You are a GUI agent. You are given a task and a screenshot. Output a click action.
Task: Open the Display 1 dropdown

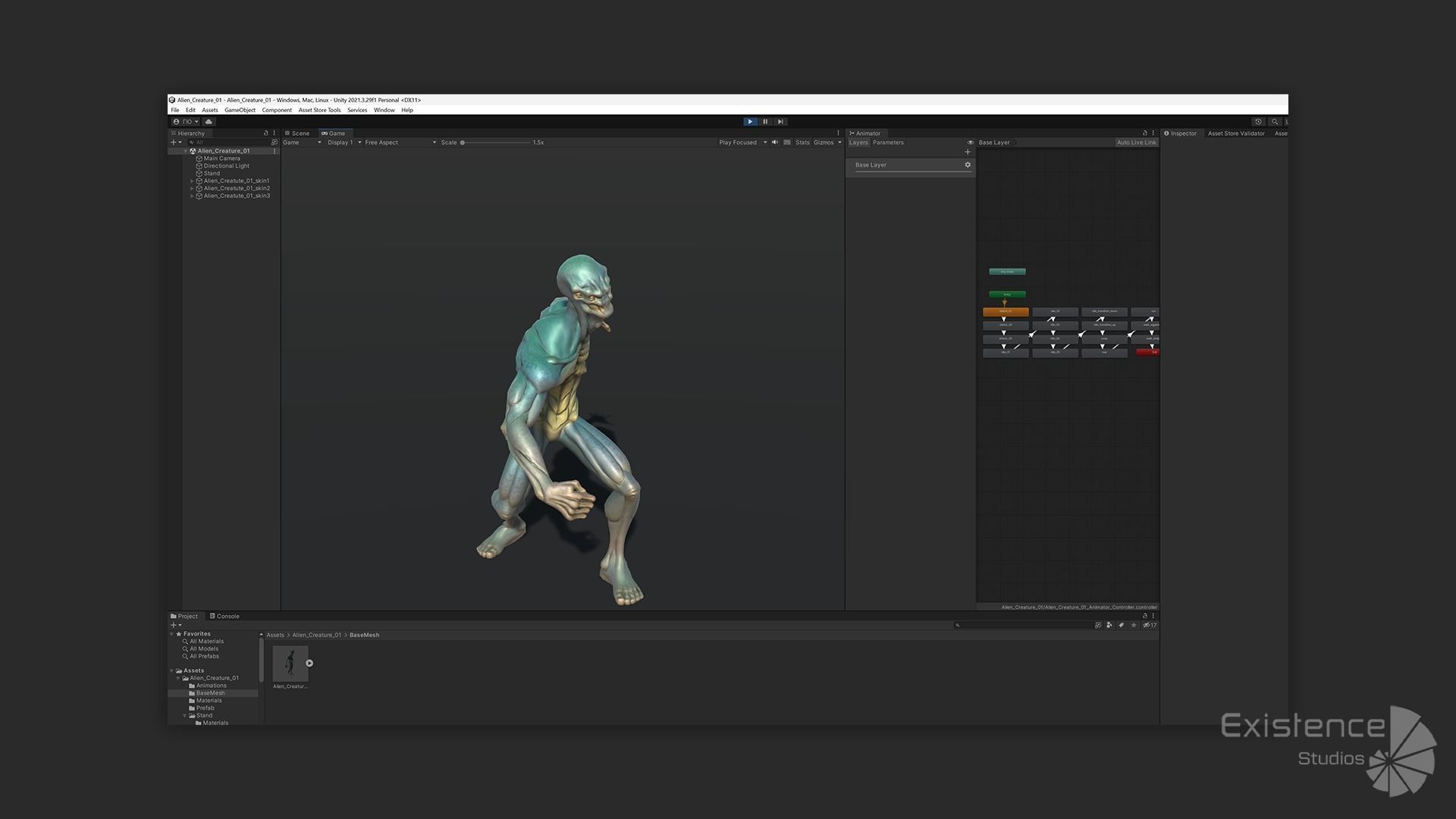pyautogui.click(x=344, y=143)
